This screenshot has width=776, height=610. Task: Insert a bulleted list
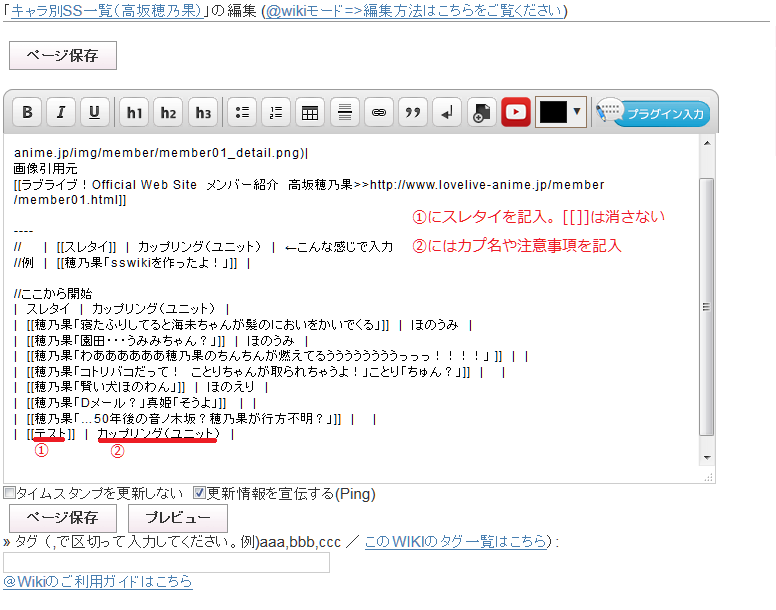pyautogui.click(x=242, y=113)
